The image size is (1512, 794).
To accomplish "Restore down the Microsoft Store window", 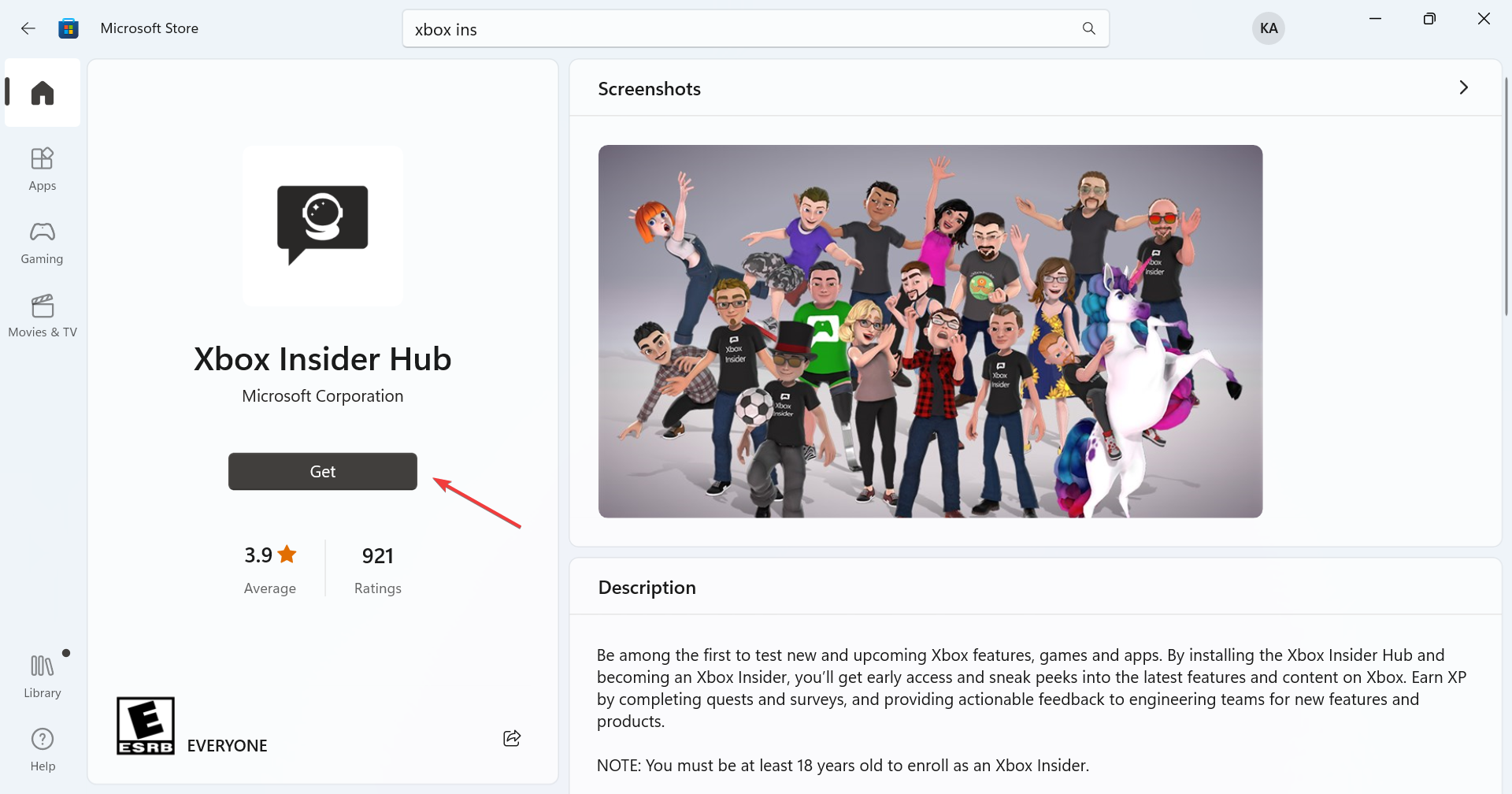I will (x=1429, y=18).
